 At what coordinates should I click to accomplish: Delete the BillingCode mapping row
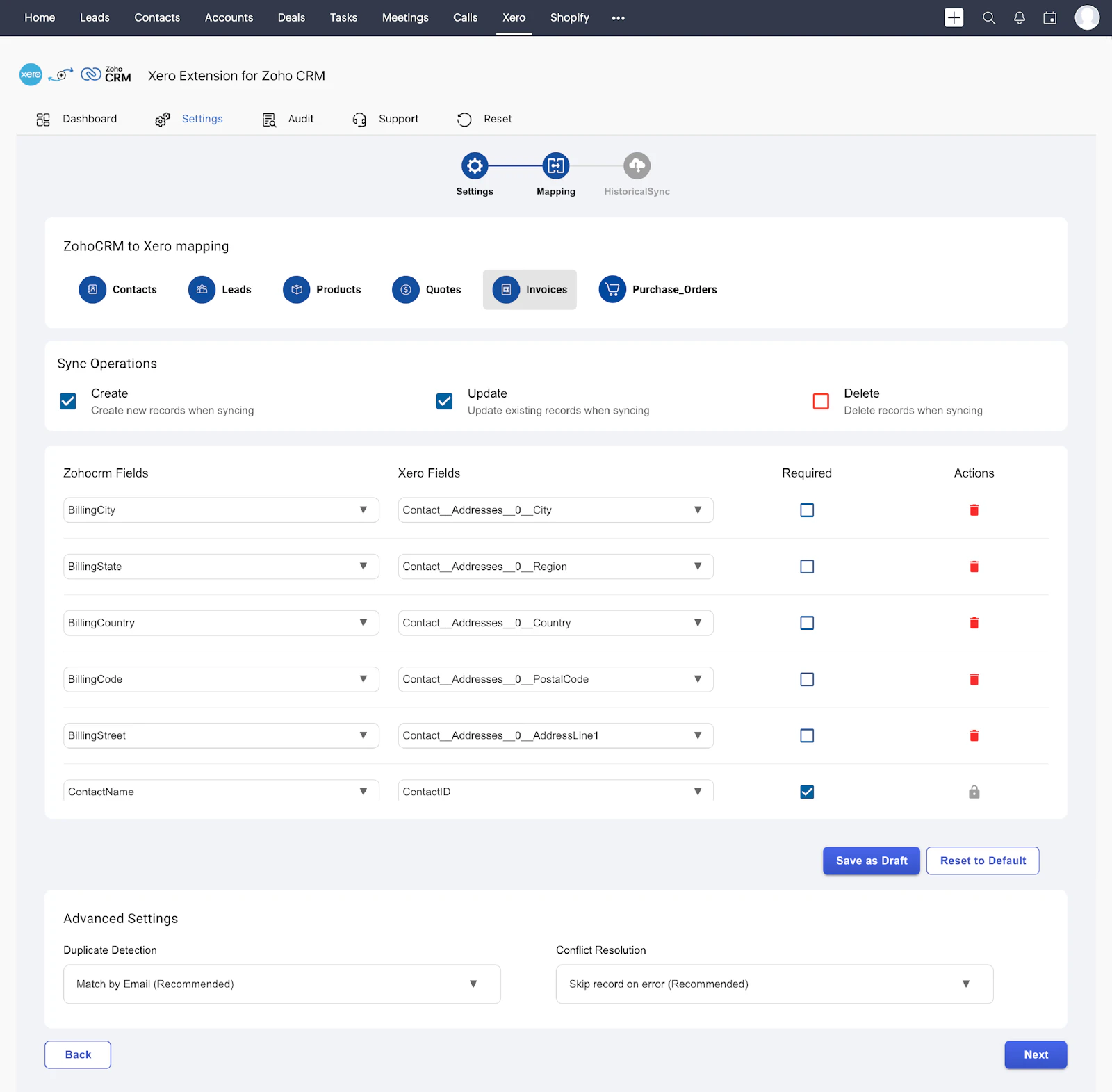click(974, 679)
